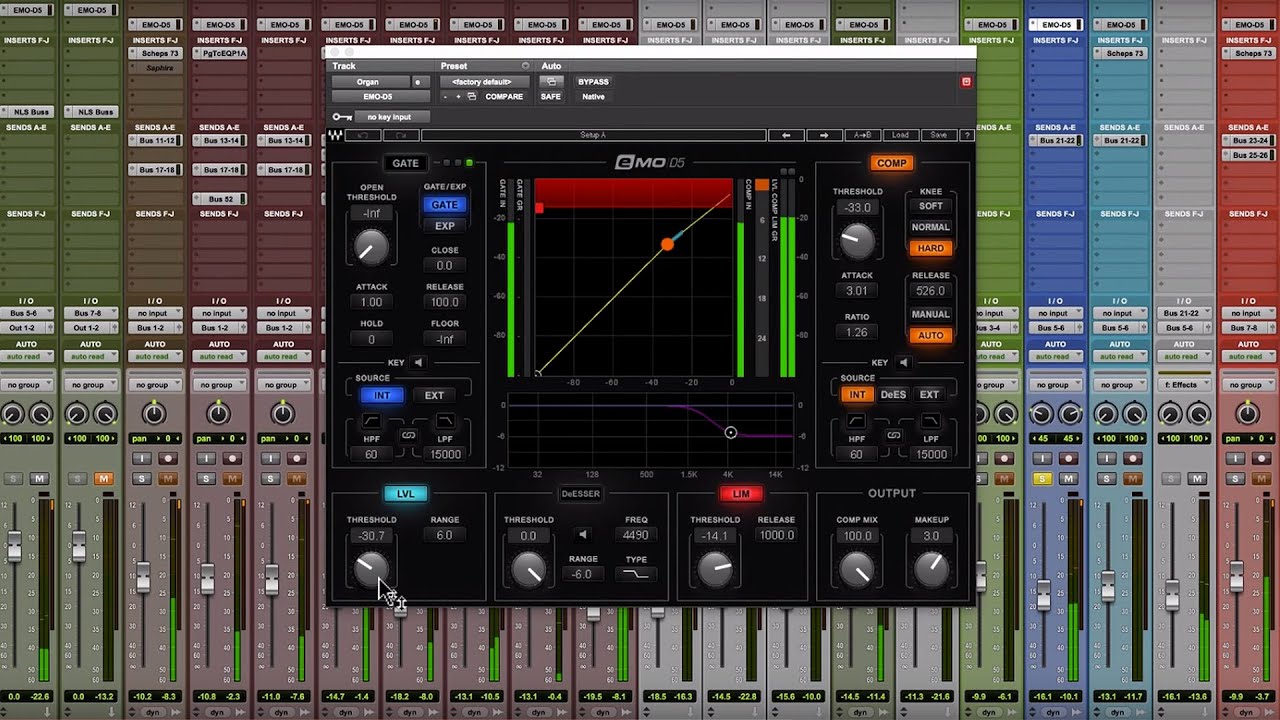This screenshot has height=720, width=1280.
Task: Toggle the LIM limiter section button
Action: pos(741,494)
